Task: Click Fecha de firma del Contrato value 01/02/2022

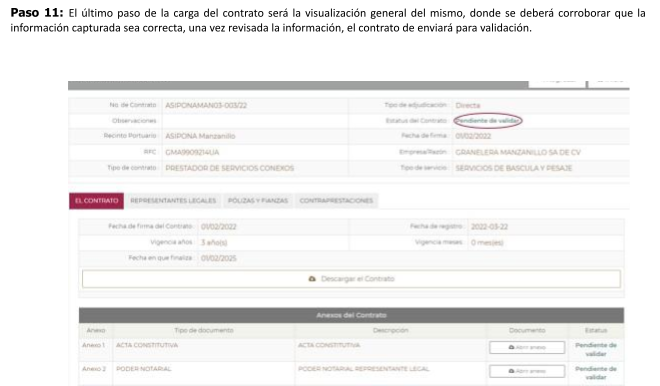Action: click(218, 226)
